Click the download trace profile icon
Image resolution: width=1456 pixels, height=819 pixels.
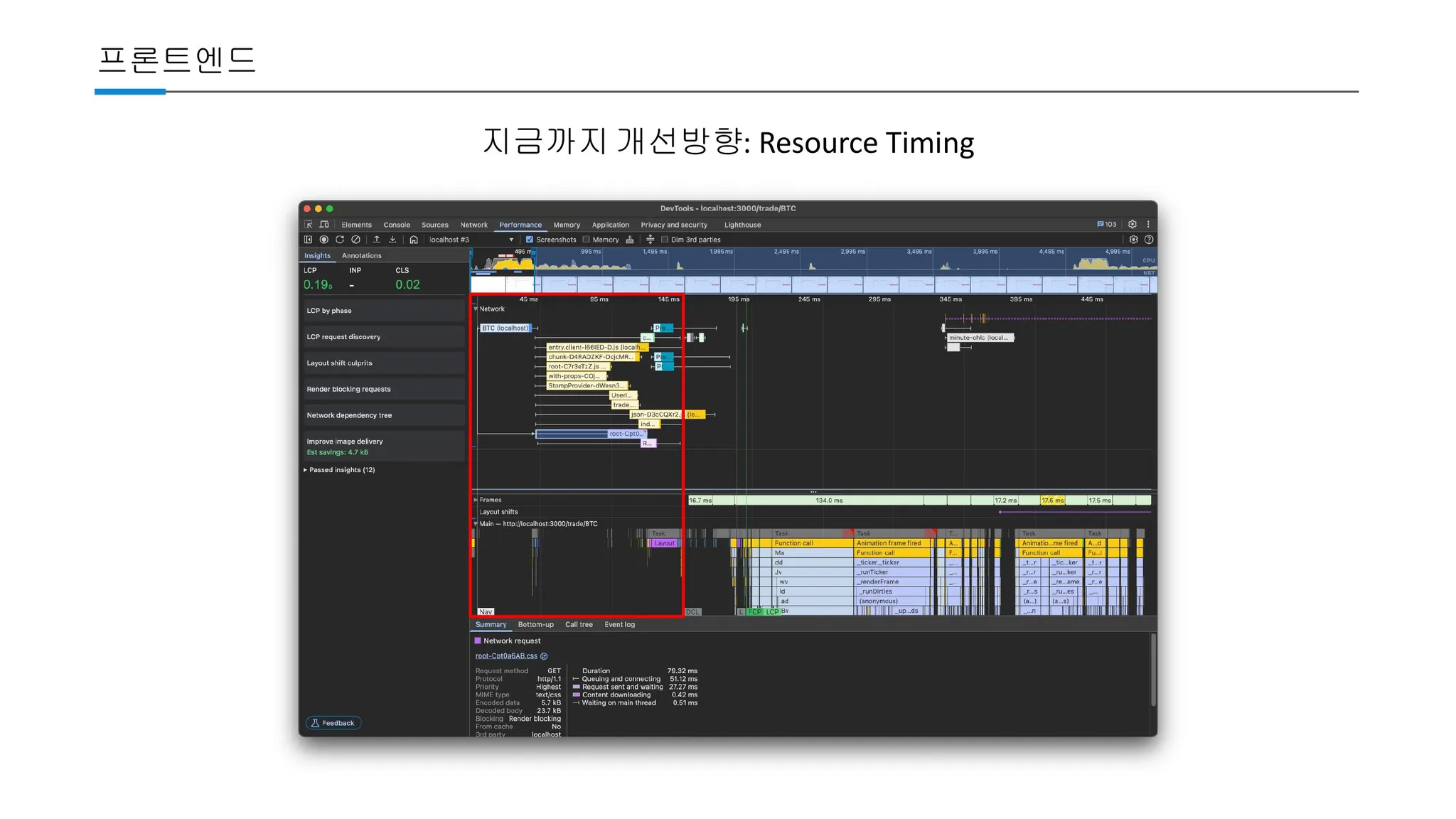pos(392,240)
